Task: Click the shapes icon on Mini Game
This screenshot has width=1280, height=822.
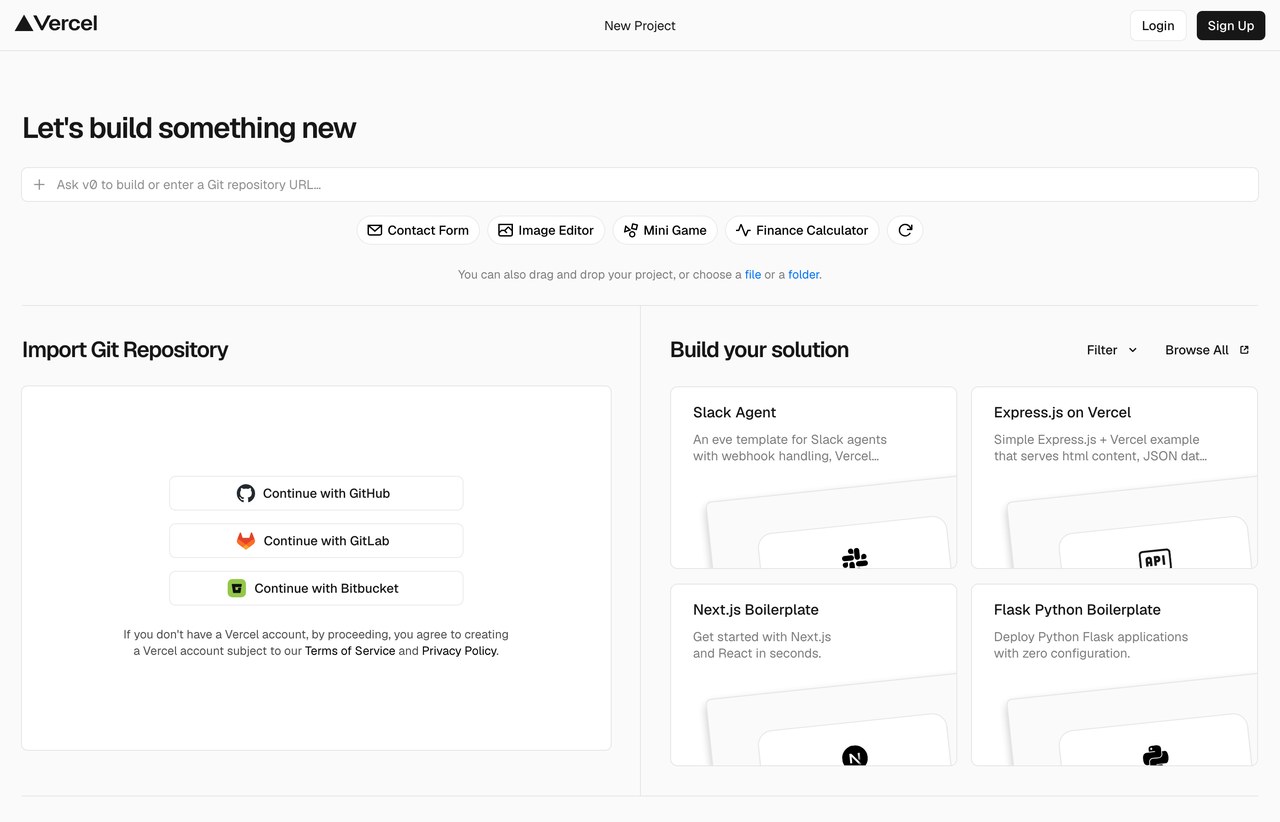Action: pos(631,230)
